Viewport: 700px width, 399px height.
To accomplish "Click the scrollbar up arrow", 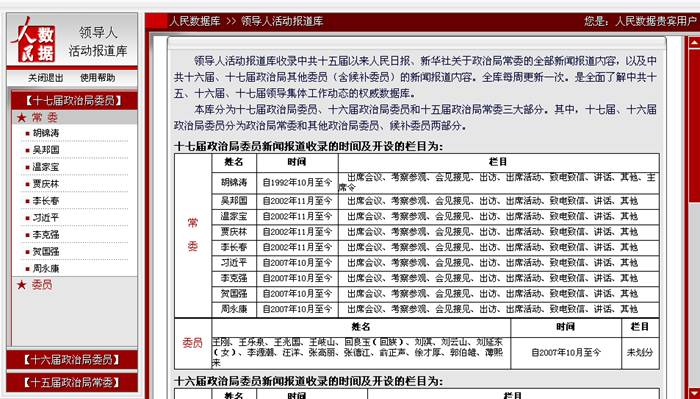I will pos(694,43).
